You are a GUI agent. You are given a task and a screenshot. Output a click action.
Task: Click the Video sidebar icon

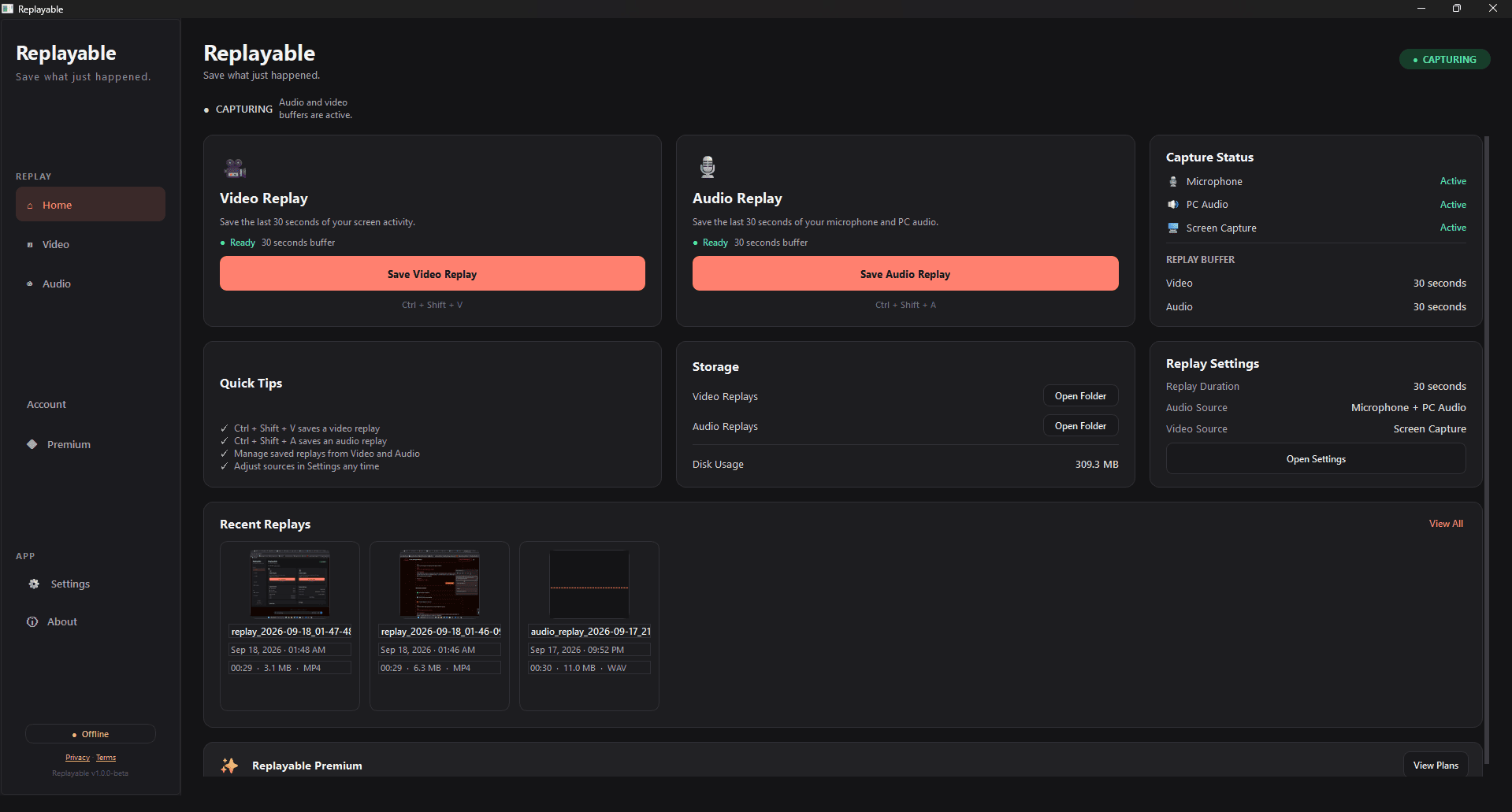click(30, 245)
